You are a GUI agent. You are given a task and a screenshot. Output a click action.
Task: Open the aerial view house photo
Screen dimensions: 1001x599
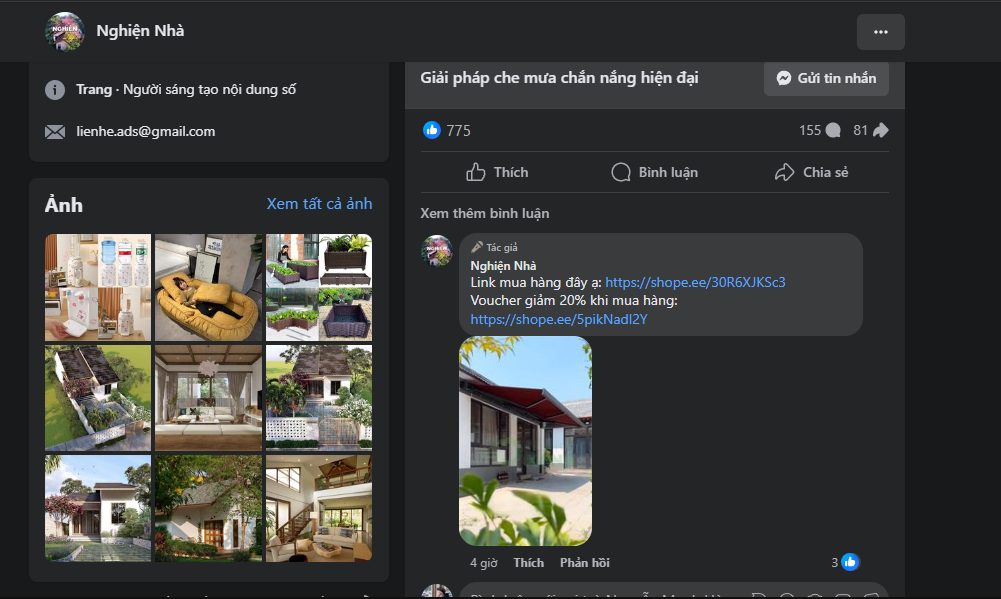(98, 398)
